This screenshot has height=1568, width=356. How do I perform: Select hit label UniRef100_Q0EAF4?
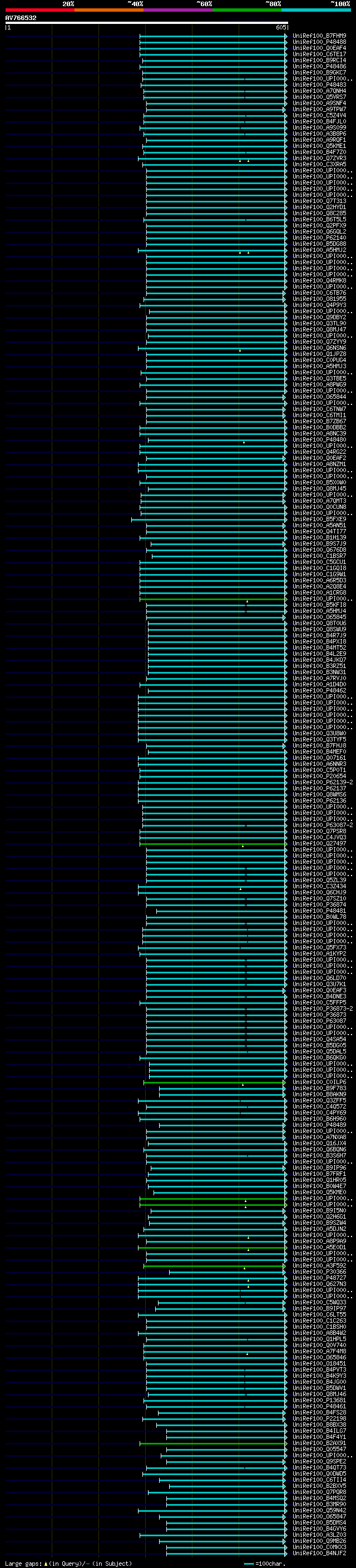click(x=319, y=48)
